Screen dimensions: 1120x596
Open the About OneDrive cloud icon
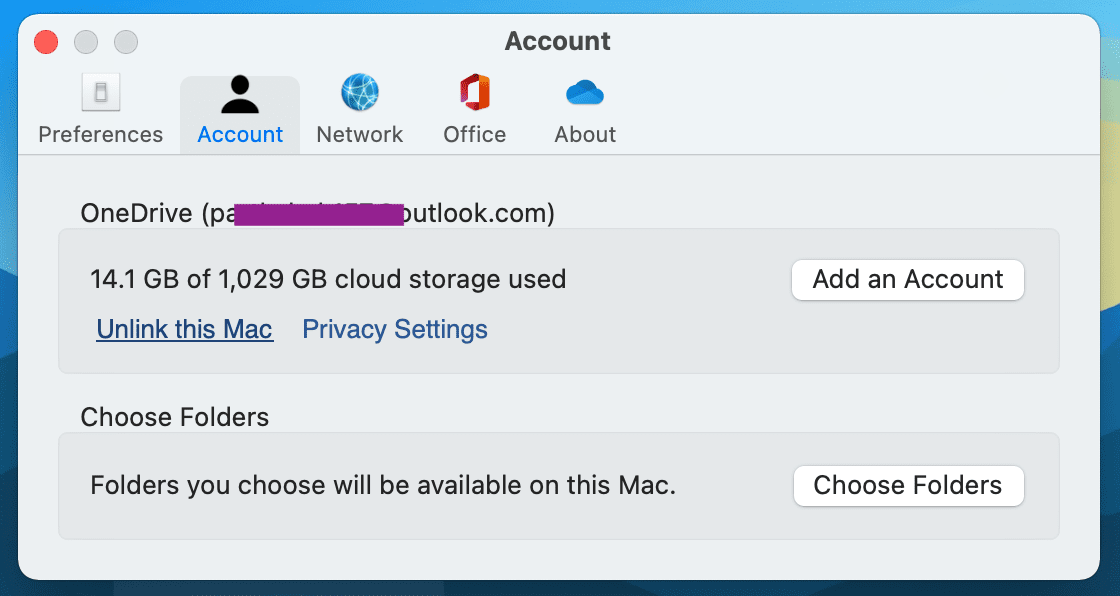[x=585, y=93]
